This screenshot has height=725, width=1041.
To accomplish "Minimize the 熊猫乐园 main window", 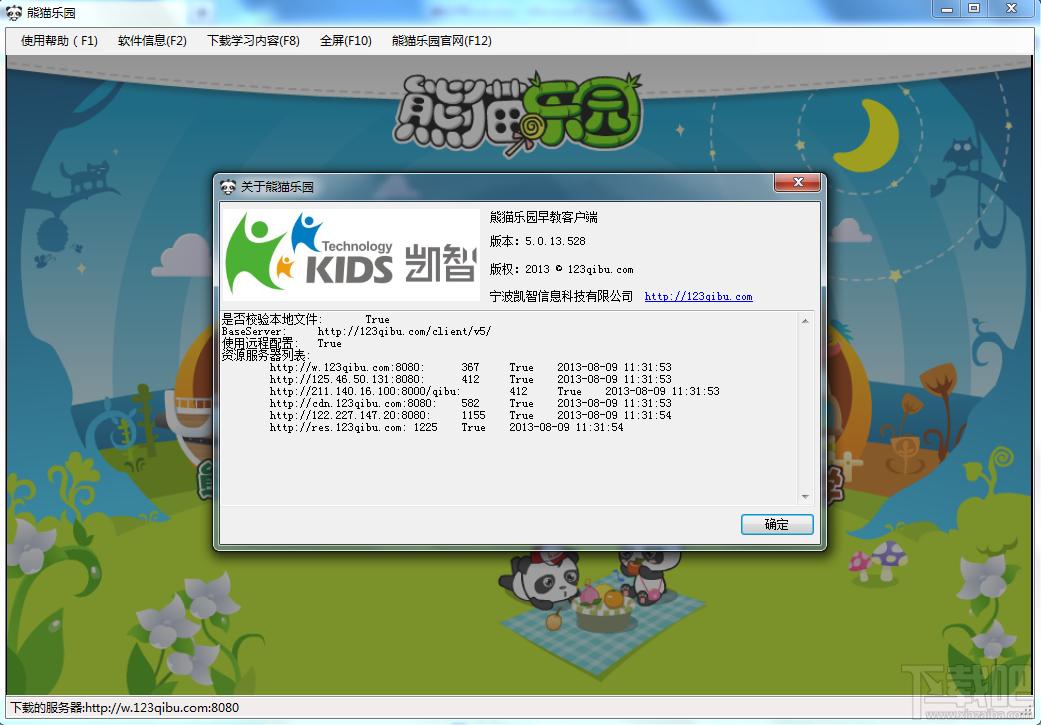I will [947, 9].
